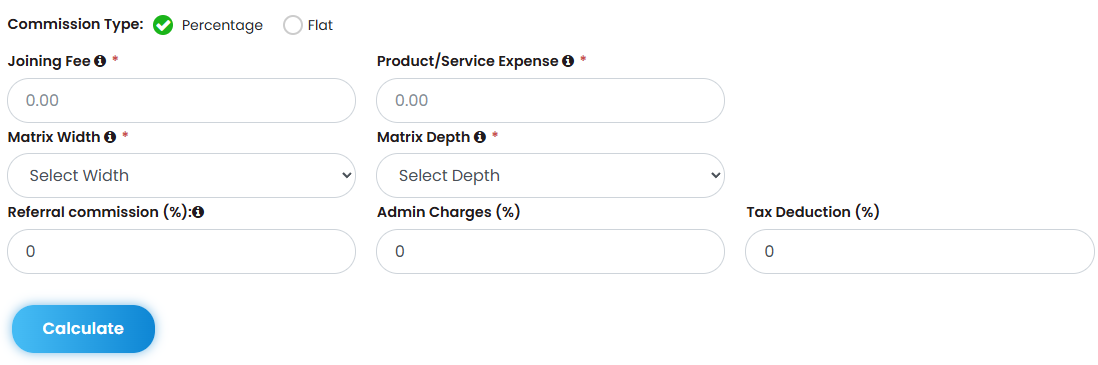Screen dimensions: 1098x365
Task: Select the Flat commission type radio
Action: point(293,25)
